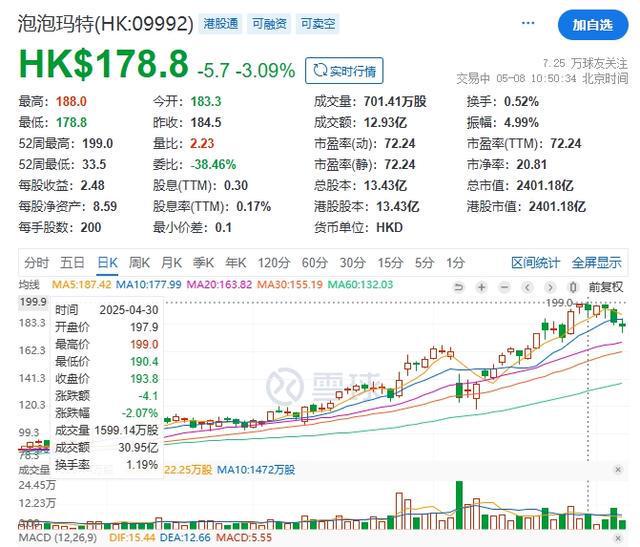The image size is (640, 547).
Task: Click the 换手 0.52% value
Action: coord(521,101)
